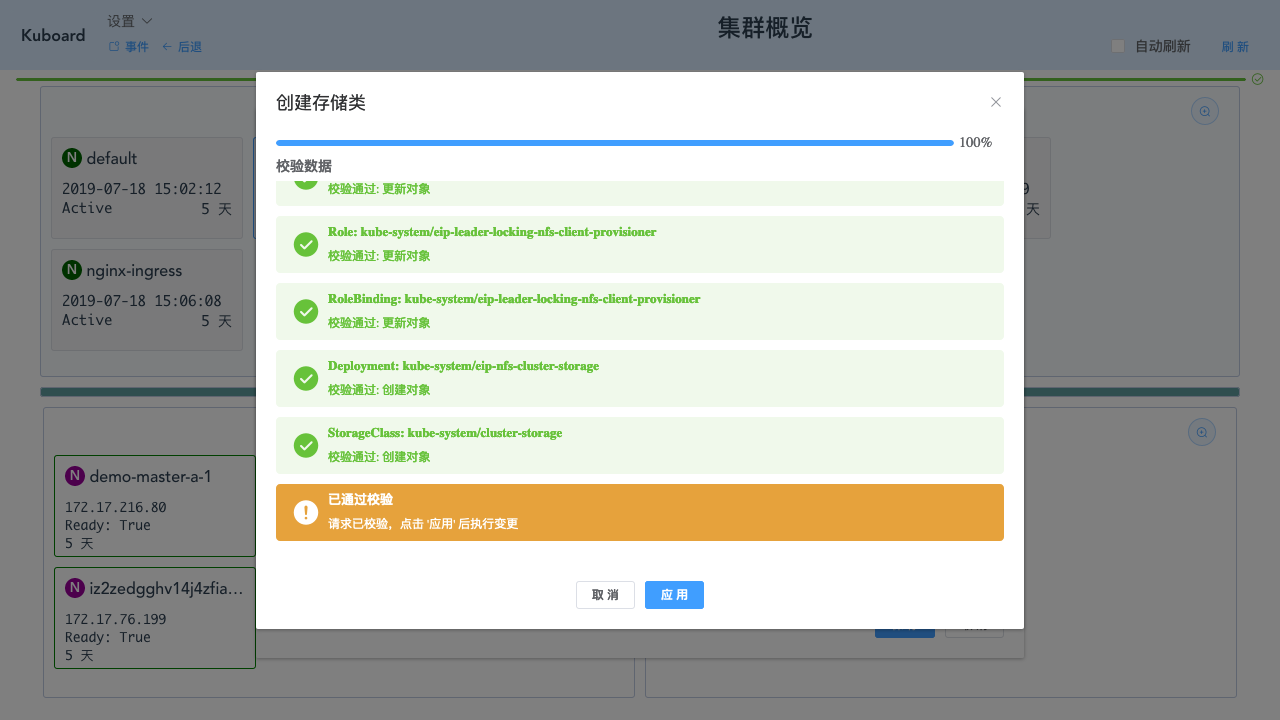
Task: Click the circular icon at top-right of namespace panel
Action: [x=1204, y=111]
